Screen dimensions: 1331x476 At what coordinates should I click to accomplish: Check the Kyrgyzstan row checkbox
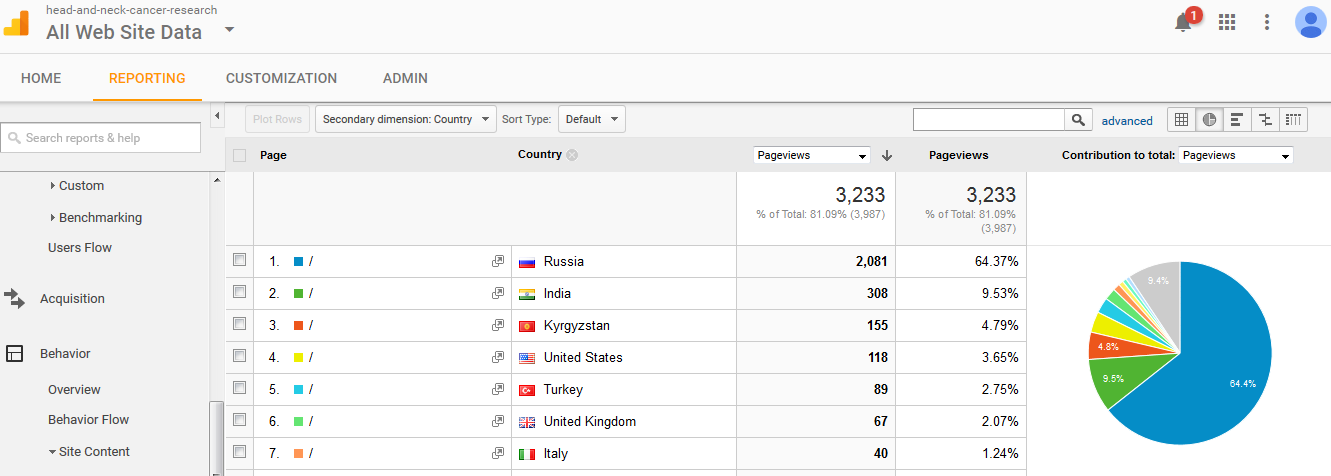(239, 324)
